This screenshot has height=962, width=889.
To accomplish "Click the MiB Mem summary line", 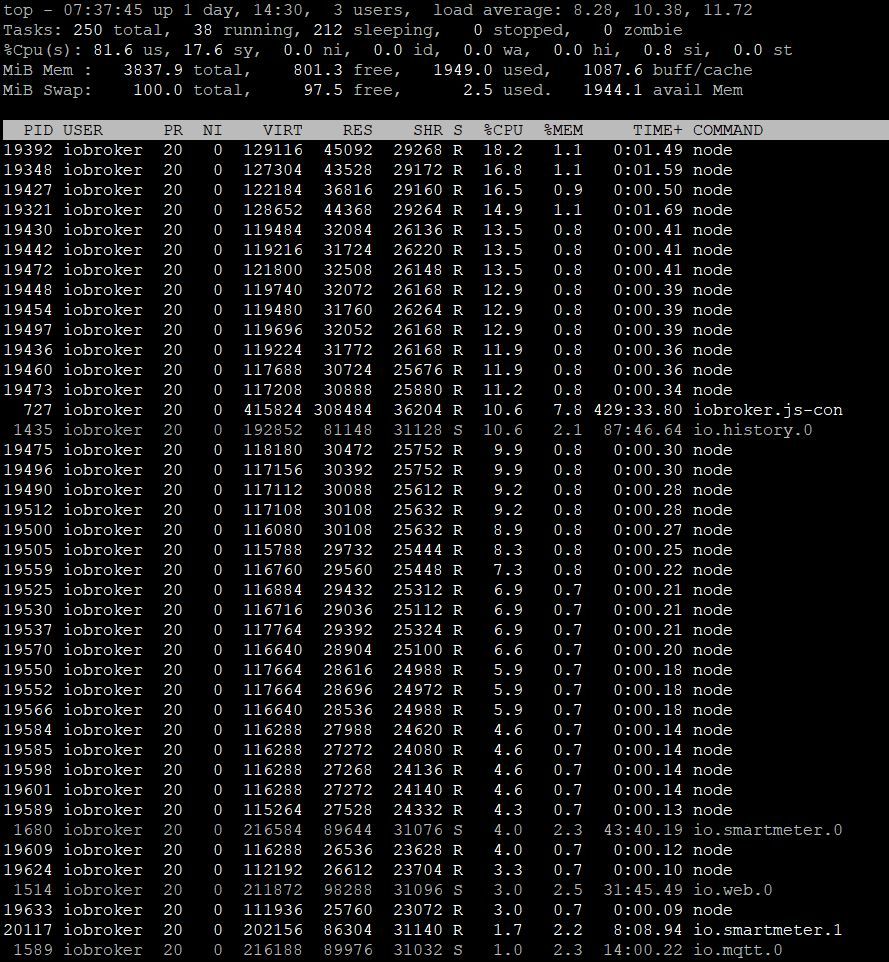I will pyautogui.click(x=377, y=70).
